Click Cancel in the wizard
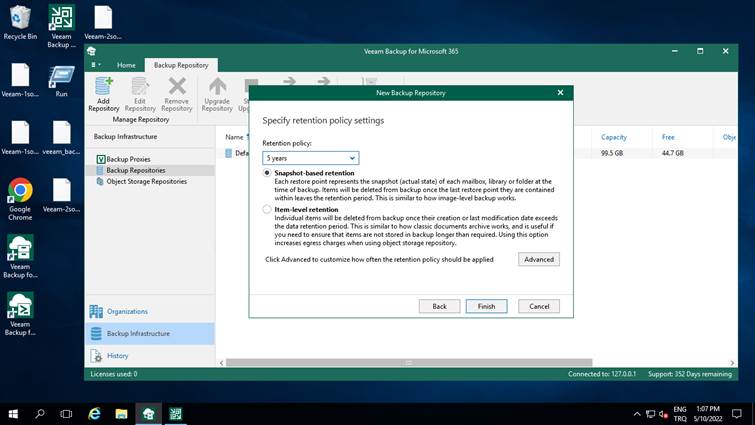The height and width of the screenshot is (425, 755). pos(539,306)
